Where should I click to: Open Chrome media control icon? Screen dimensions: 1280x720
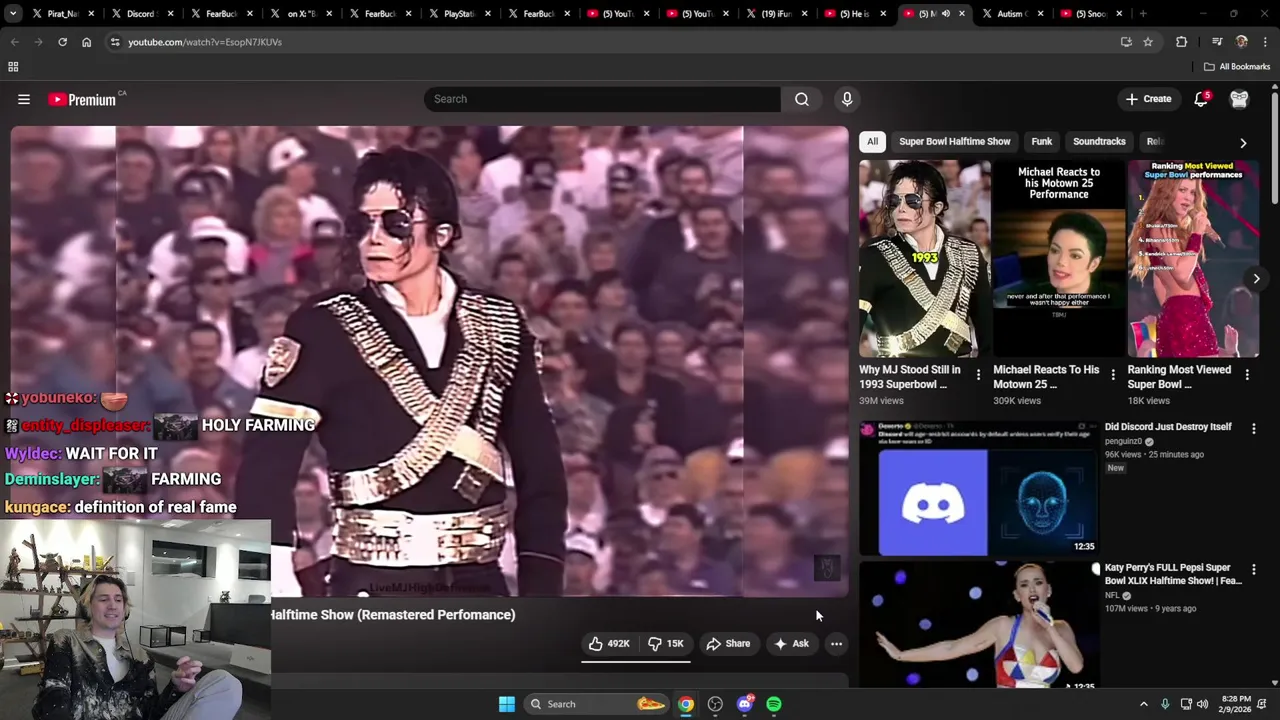(x=1217, y=42)
